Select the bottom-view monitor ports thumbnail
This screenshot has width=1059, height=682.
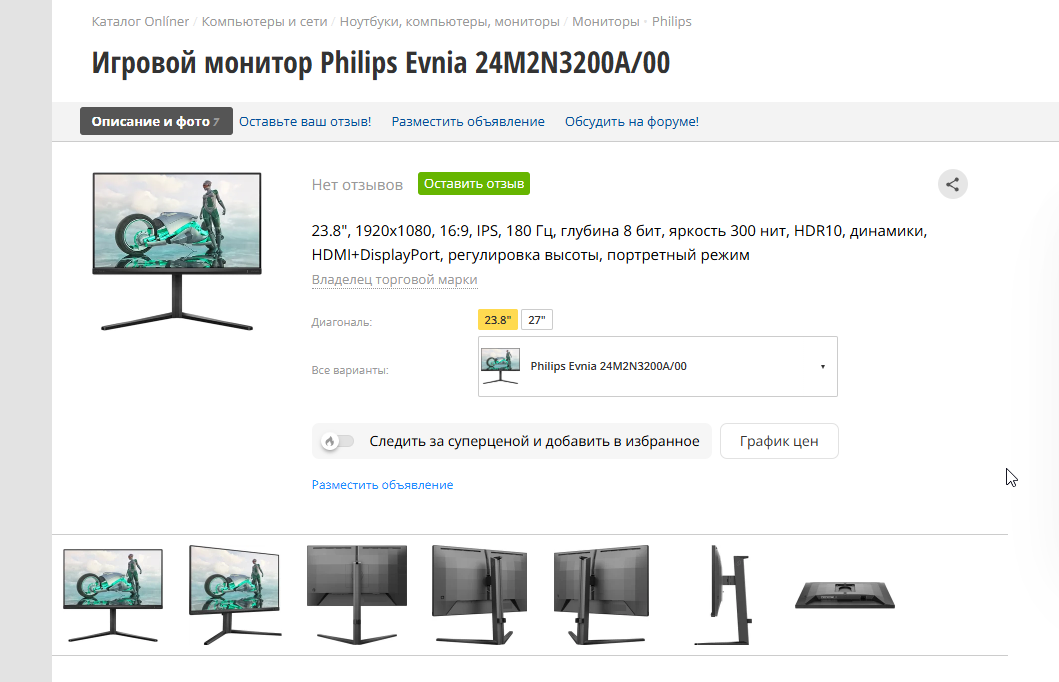tap(845, 596)
